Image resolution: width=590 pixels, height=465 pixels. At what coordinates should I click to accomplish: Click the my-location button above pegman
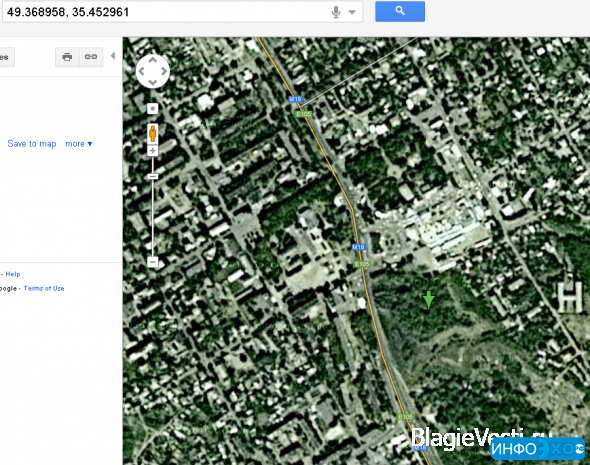pos(152,109)
